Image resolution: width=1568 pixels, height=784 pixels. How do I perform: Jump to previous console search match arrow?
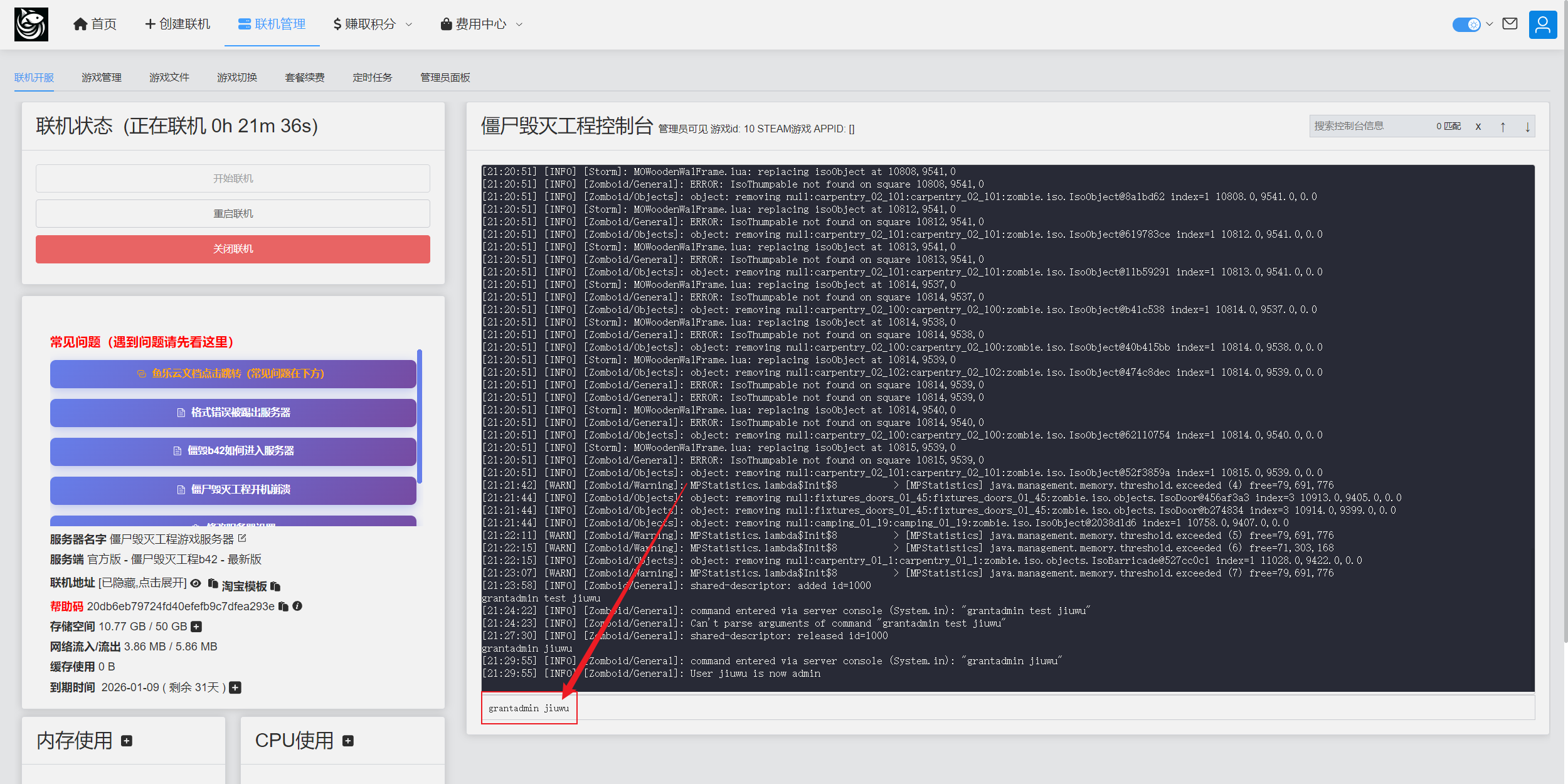click(x=1503, y=127)
